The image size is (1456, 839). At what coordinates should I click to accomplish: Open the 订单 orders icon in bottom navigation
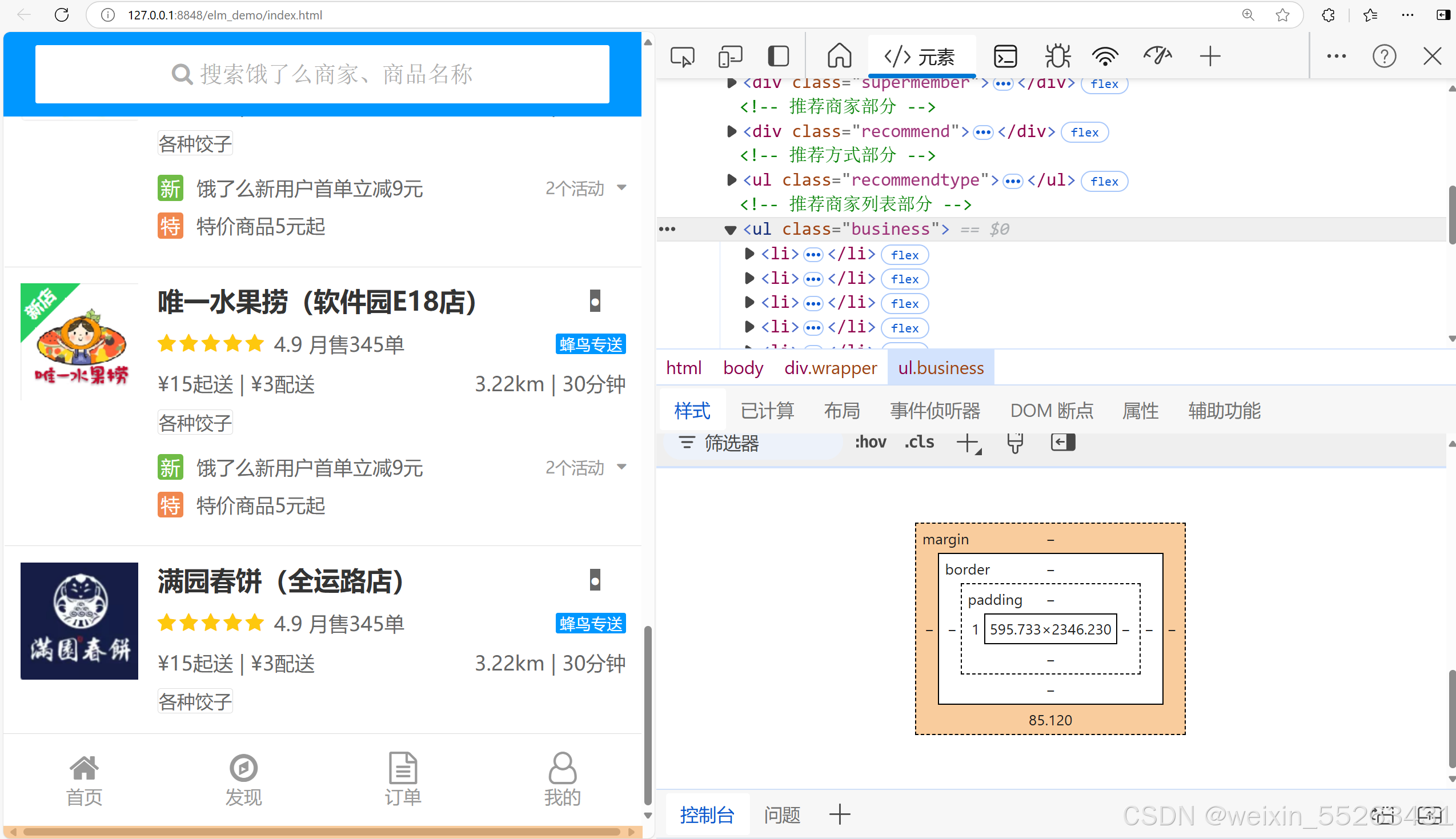click(x=403, y=769)
